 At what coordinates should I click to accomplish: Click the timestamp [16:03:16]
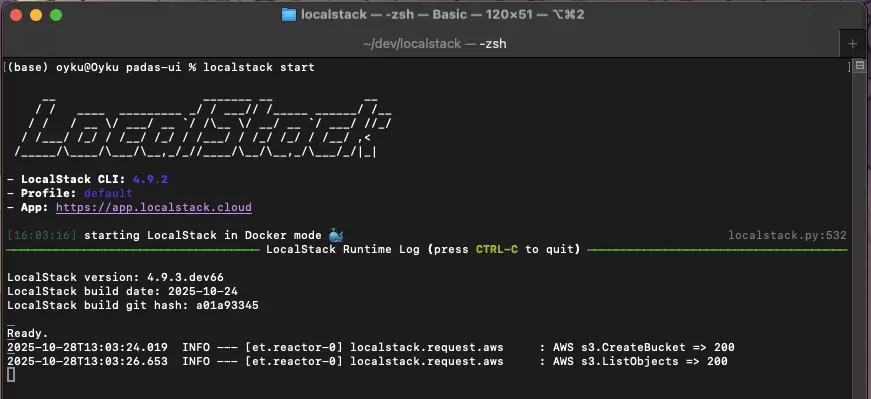42,235
